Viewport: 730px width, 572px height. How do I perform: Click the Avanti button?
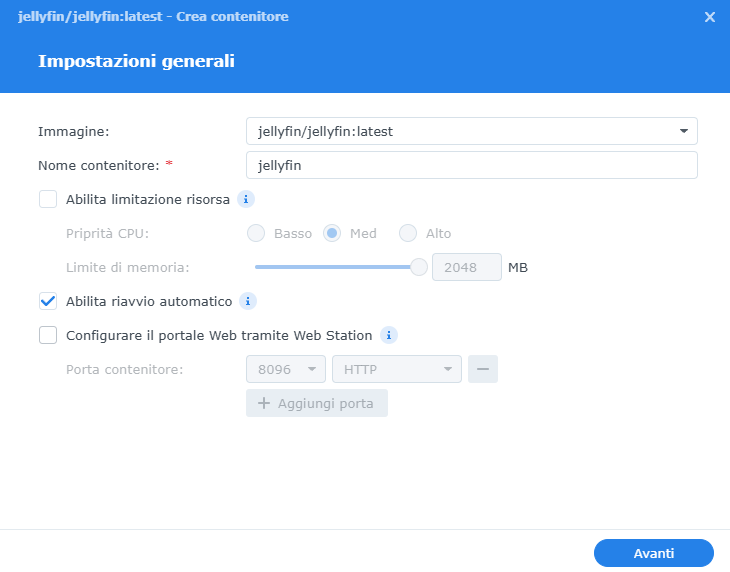tap(654, 553)
